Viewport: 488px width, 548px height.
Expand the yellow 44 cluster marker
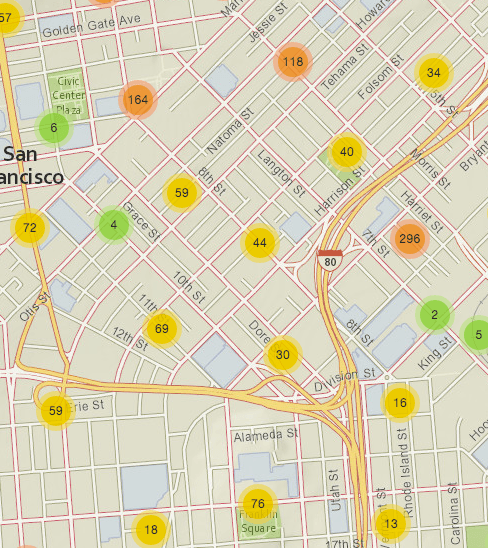coord(260,243)
